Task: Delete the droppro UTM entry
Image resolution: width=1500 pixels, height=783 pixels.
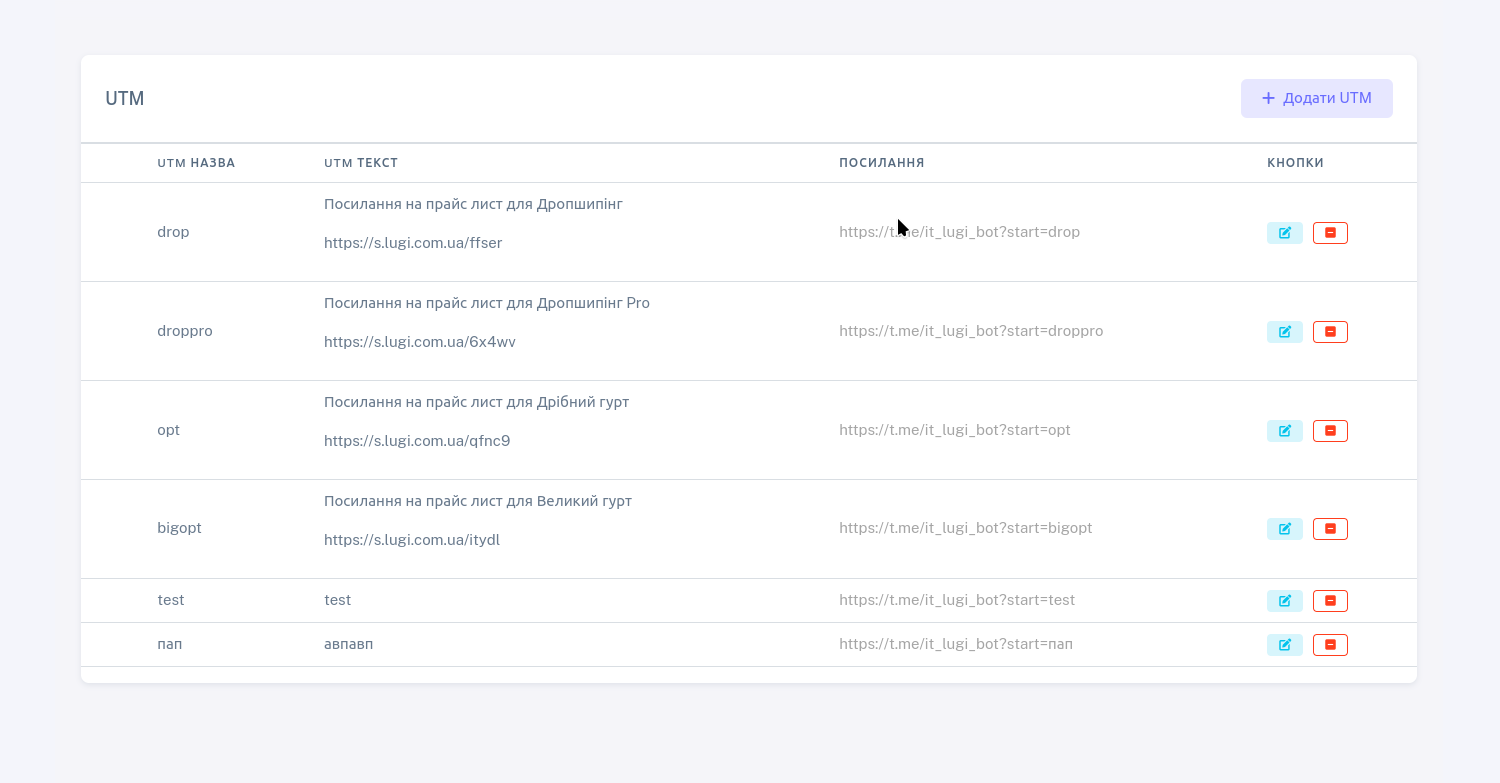Action: (x=1330, y=332)
